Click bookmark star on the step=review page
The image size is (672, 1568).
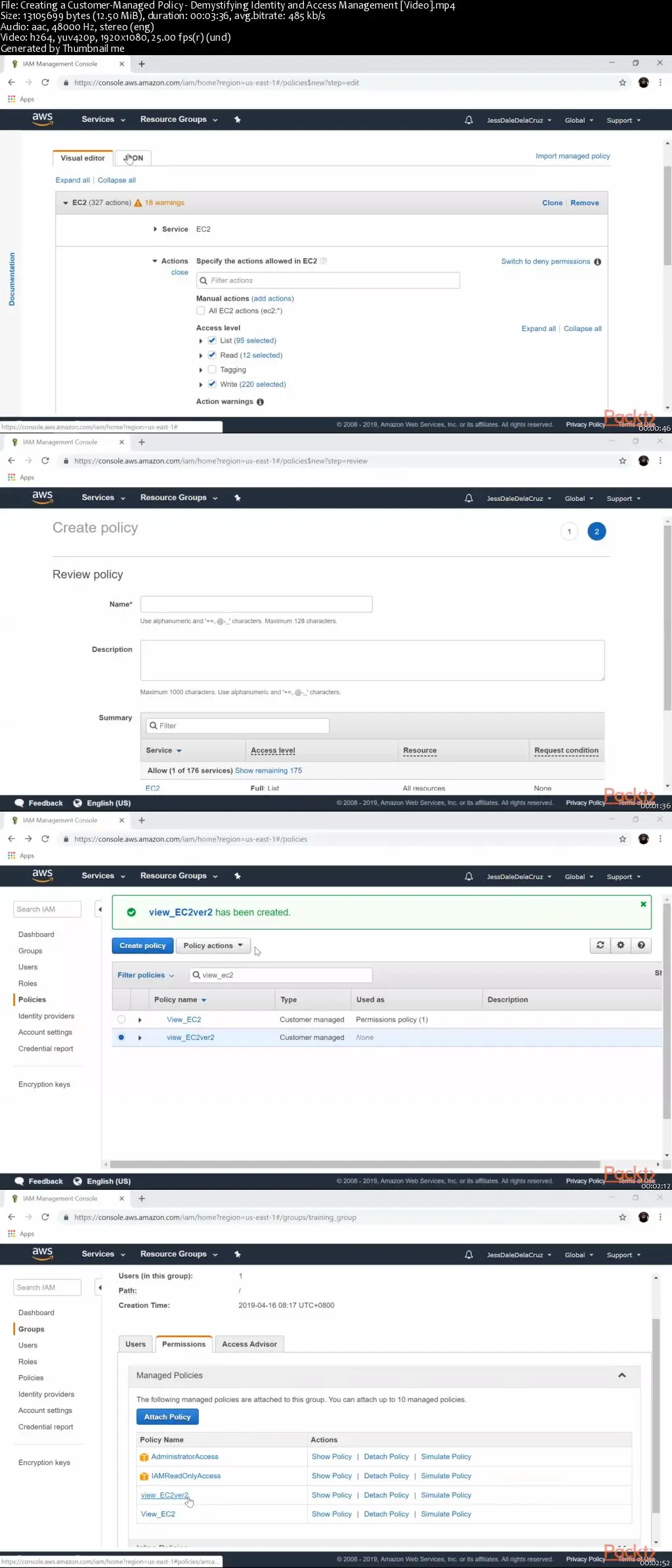click(x=623, y=461)
